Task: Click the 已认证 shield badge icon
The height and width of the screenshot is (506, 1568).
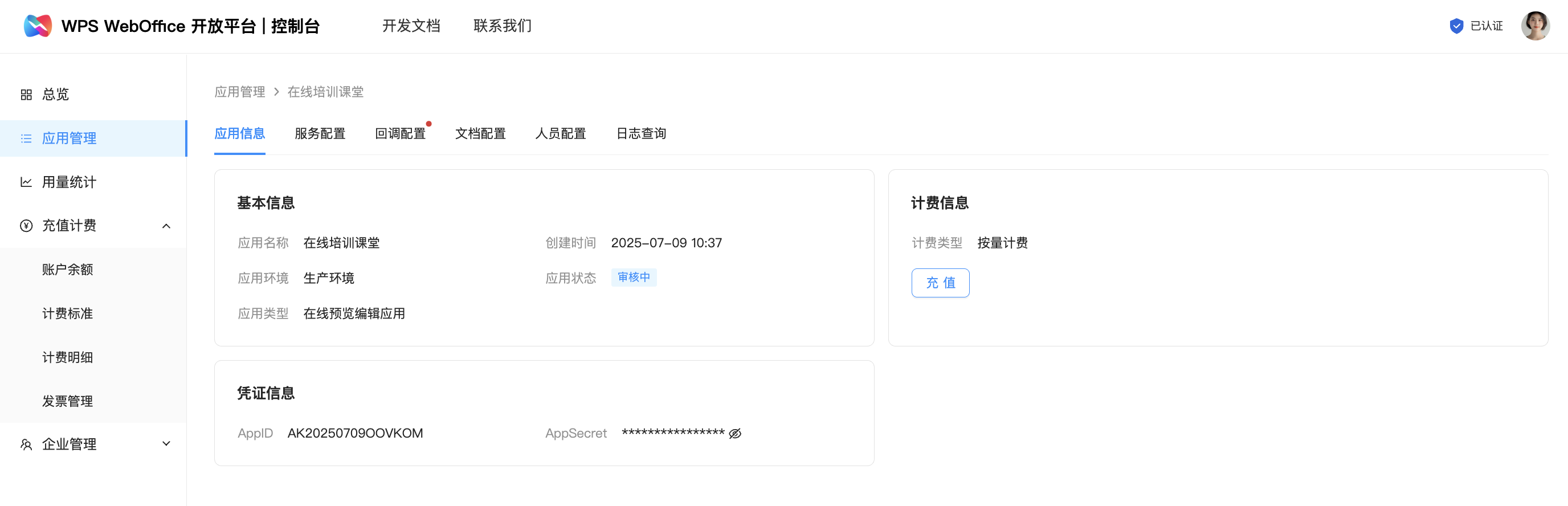Action: [x=1456, y=26]
